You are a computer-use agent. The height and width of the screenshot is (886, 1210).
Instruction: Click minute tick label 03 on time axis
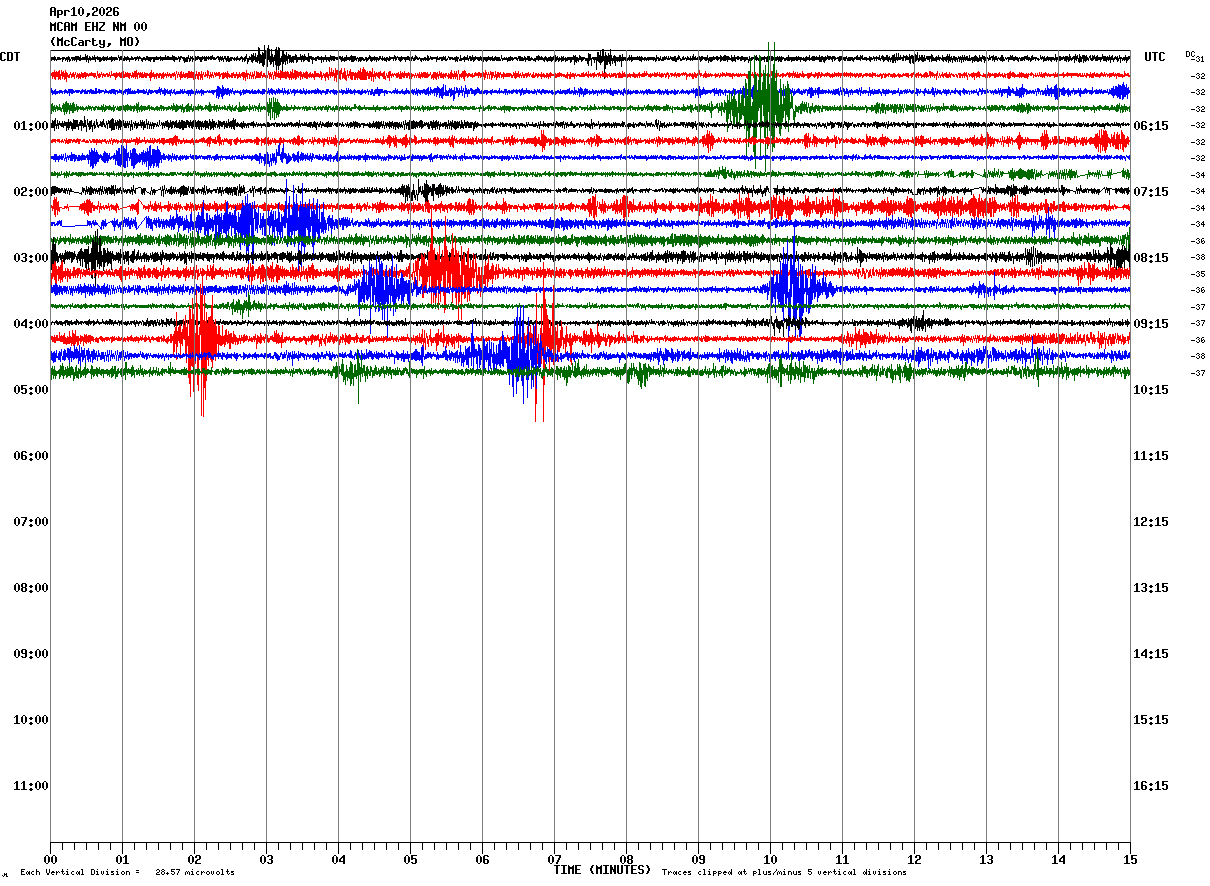(x=266, y=859)
